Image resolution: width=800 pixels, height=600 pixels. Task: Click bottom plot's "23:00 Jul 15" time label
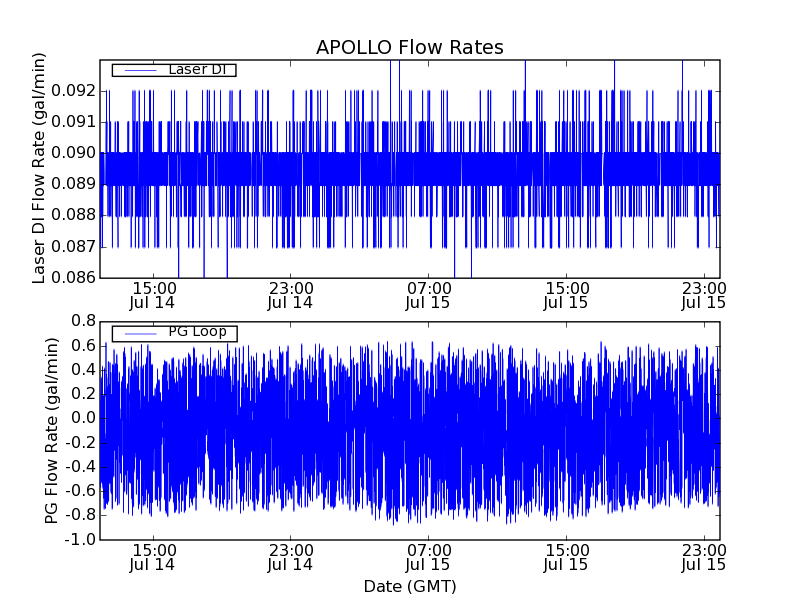pos(704,556)
